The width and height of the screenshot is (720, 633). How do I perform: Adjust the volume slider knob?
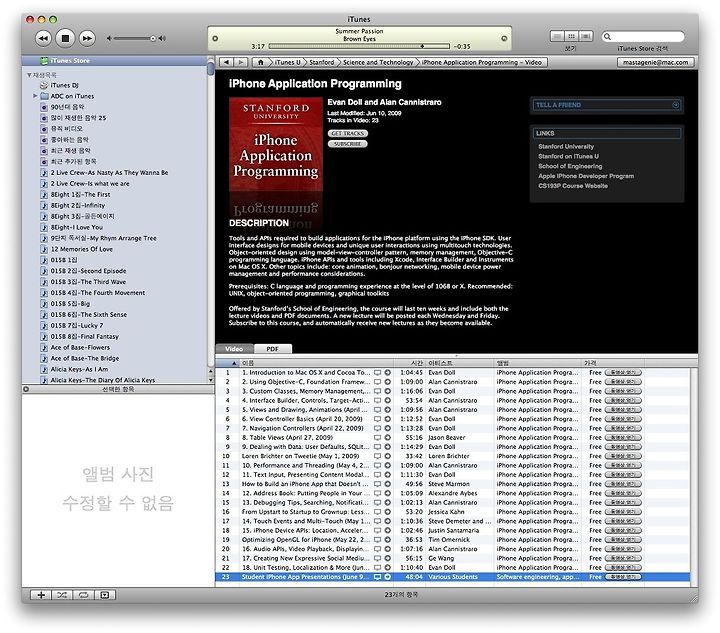[x=152, y=39]
